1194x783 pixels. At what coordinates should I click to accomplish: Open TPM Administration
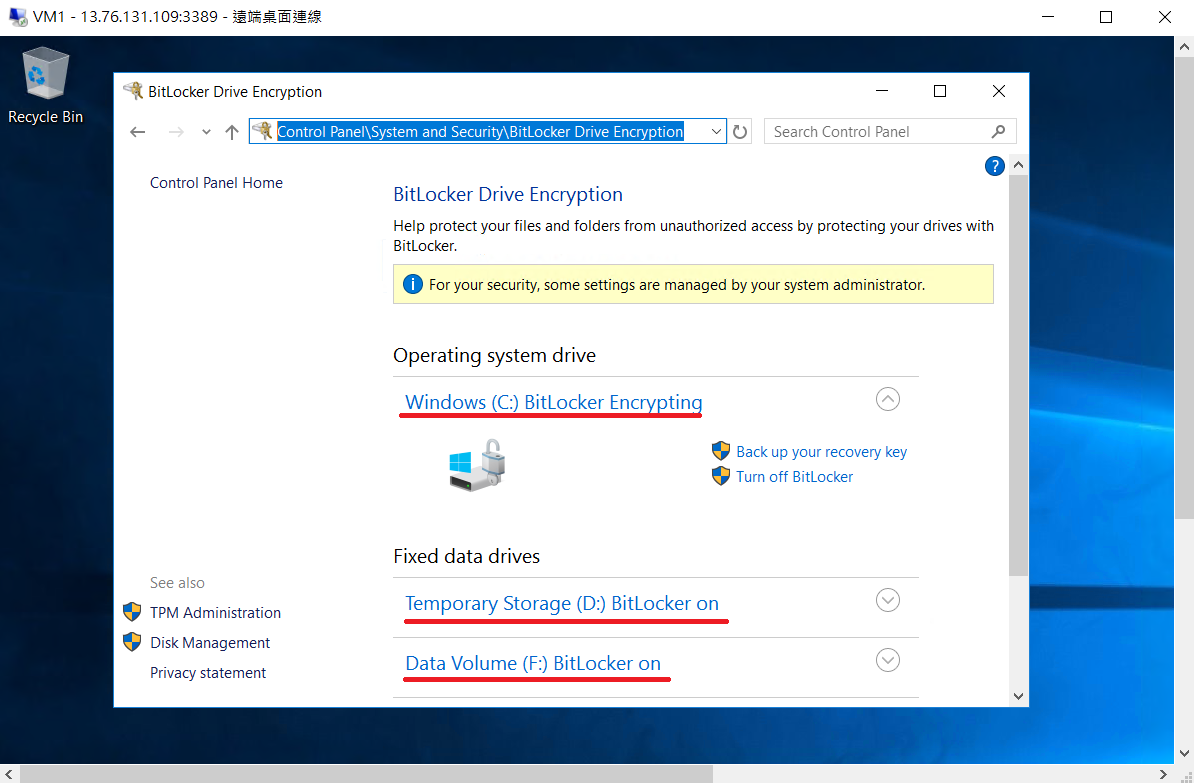(x=215, y=612)
